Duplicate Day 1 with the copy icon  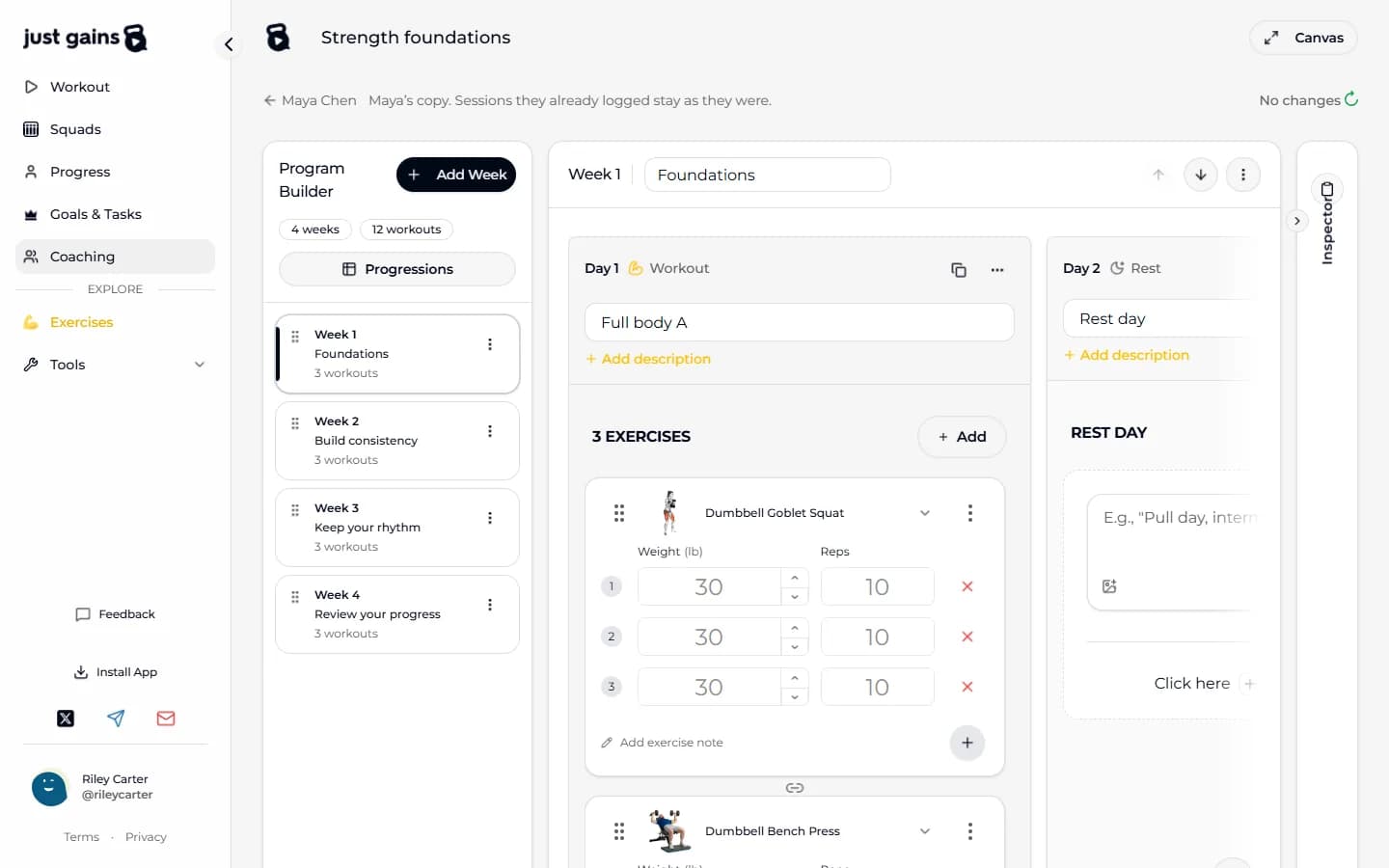959,270
